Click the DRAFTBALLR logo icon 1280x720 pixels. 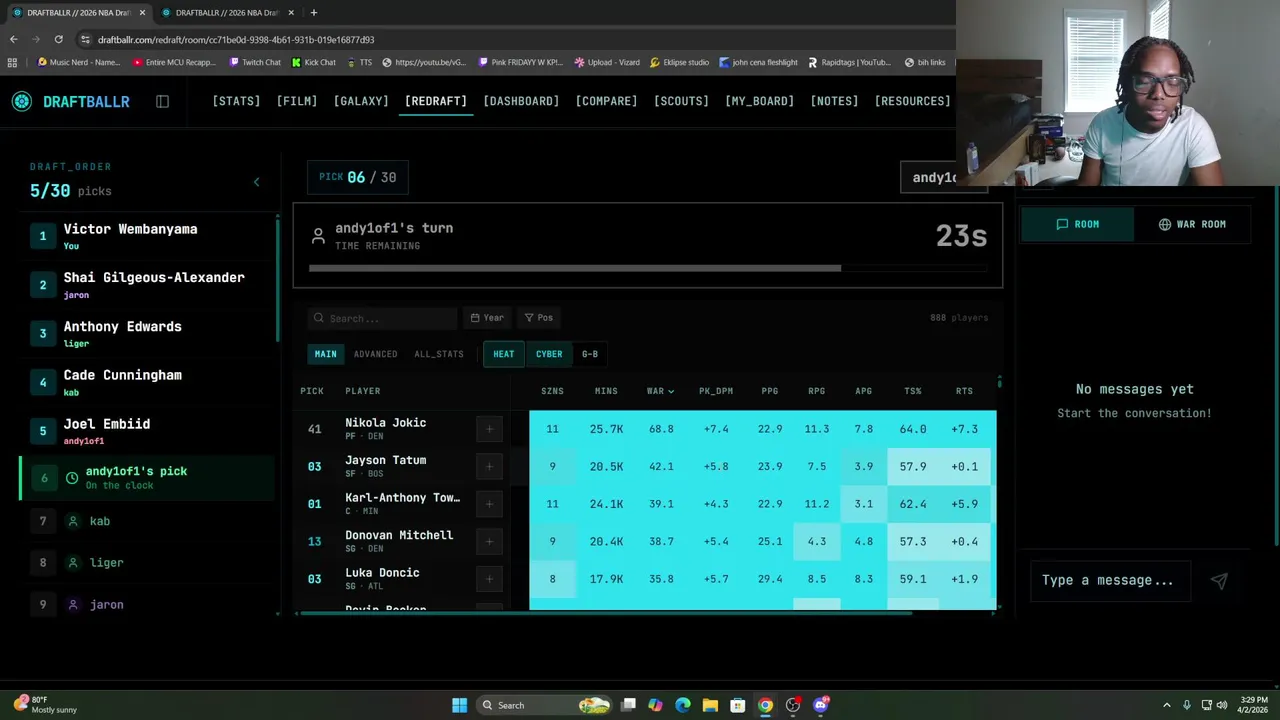click(22, 101)
